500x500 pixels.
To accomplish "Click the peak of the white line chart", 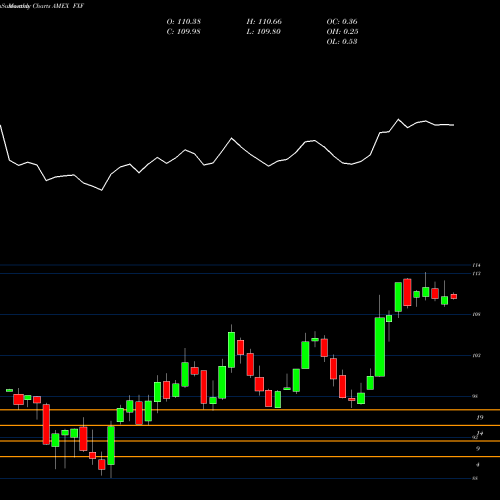I will (398, 119).
